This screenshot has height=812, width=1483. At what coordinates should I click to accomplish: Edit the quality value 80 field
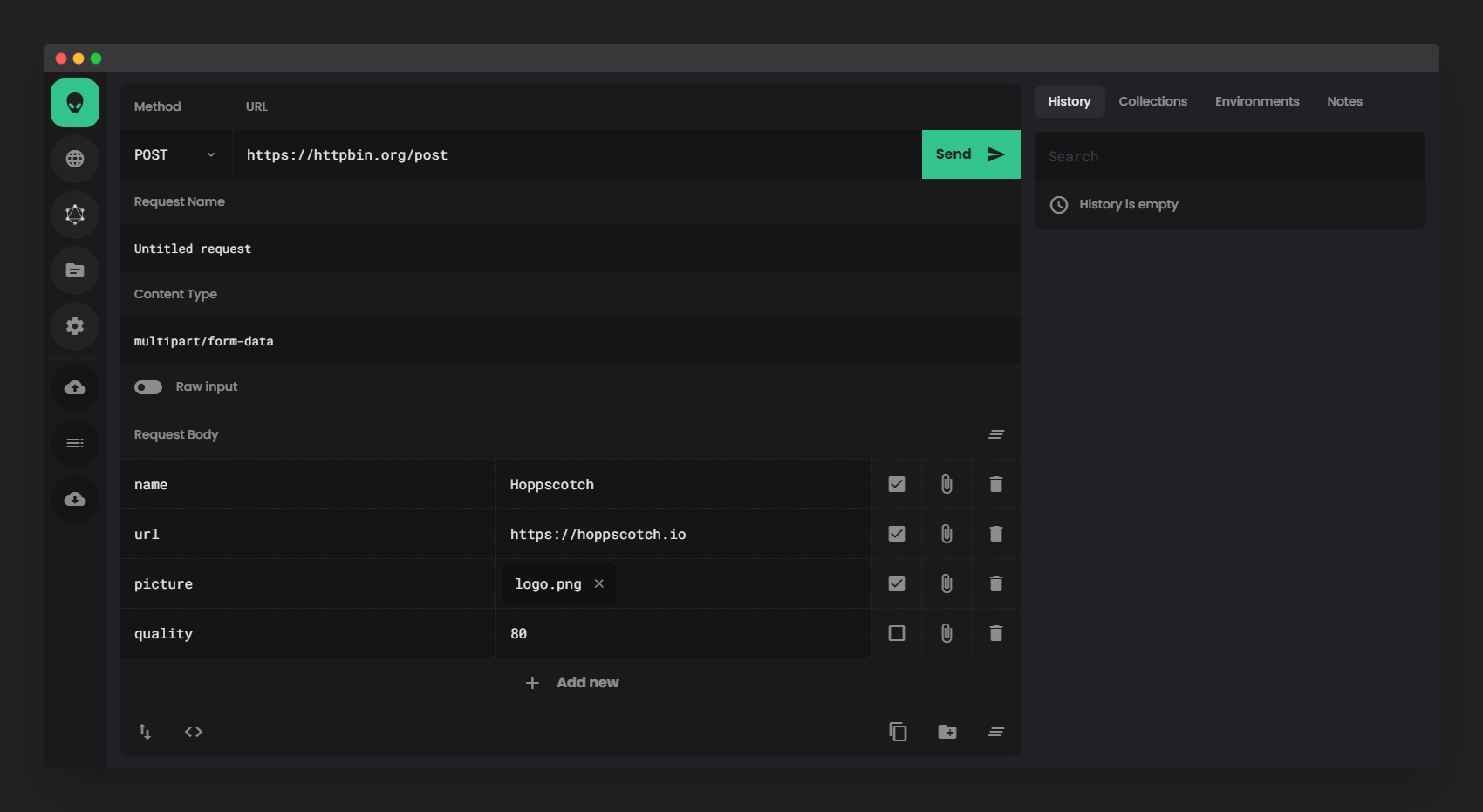[x=684, y=633]
